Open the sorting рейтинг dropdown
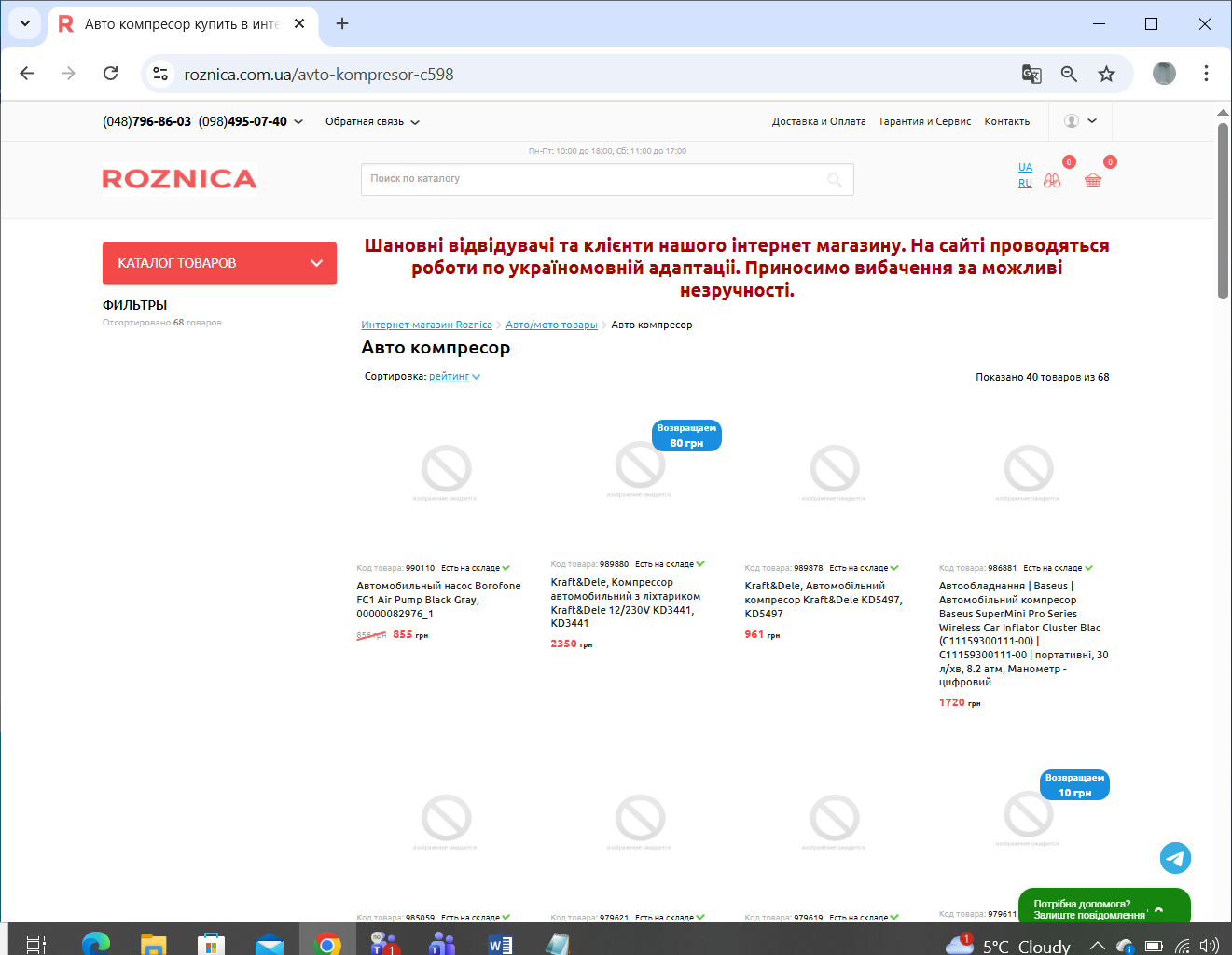This screenshot has height=955, width=1232. tap(453, 377)
